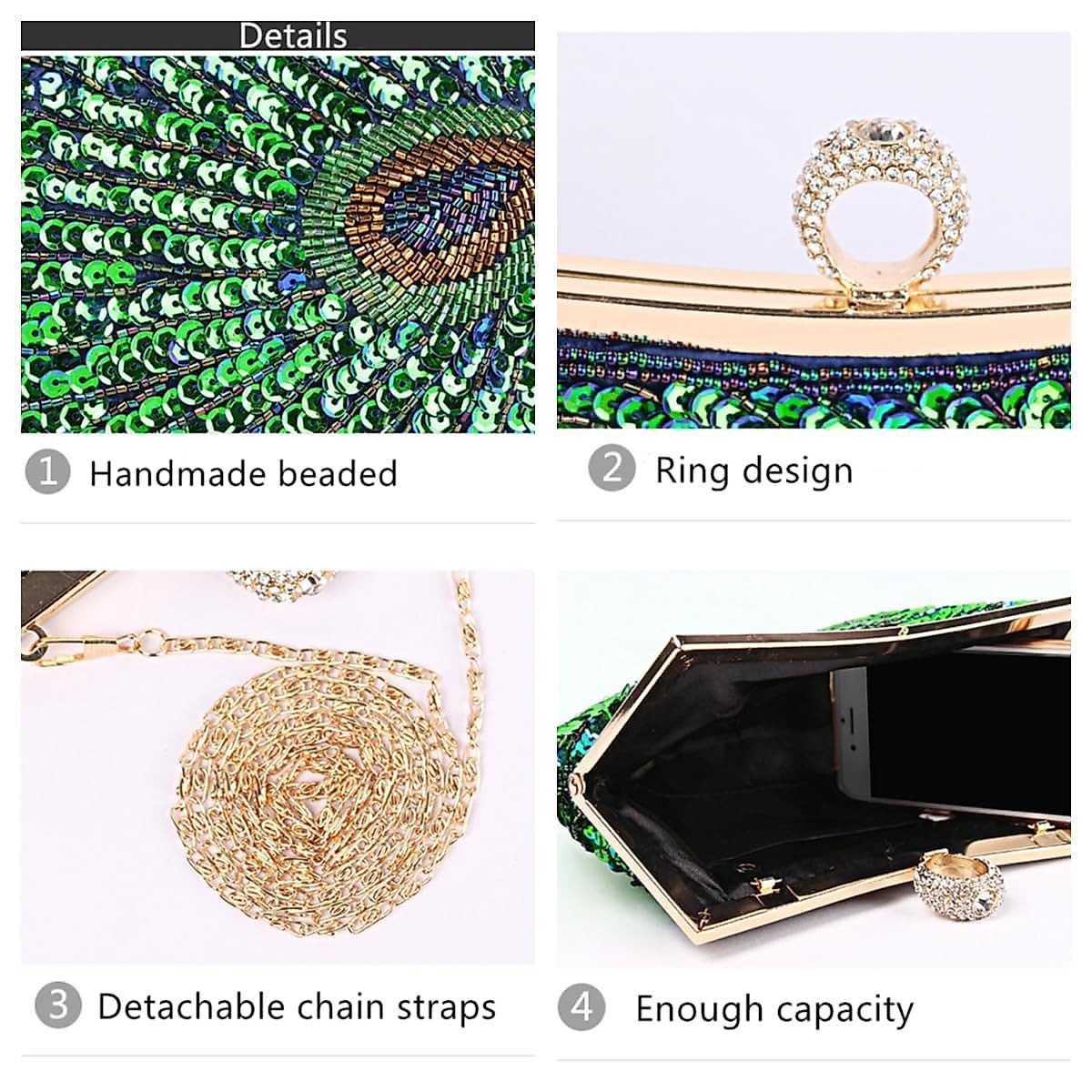Open the rhinestone ring clasp photo
The height and width of the screenshot is (1092, 1092).
(814, 230)
